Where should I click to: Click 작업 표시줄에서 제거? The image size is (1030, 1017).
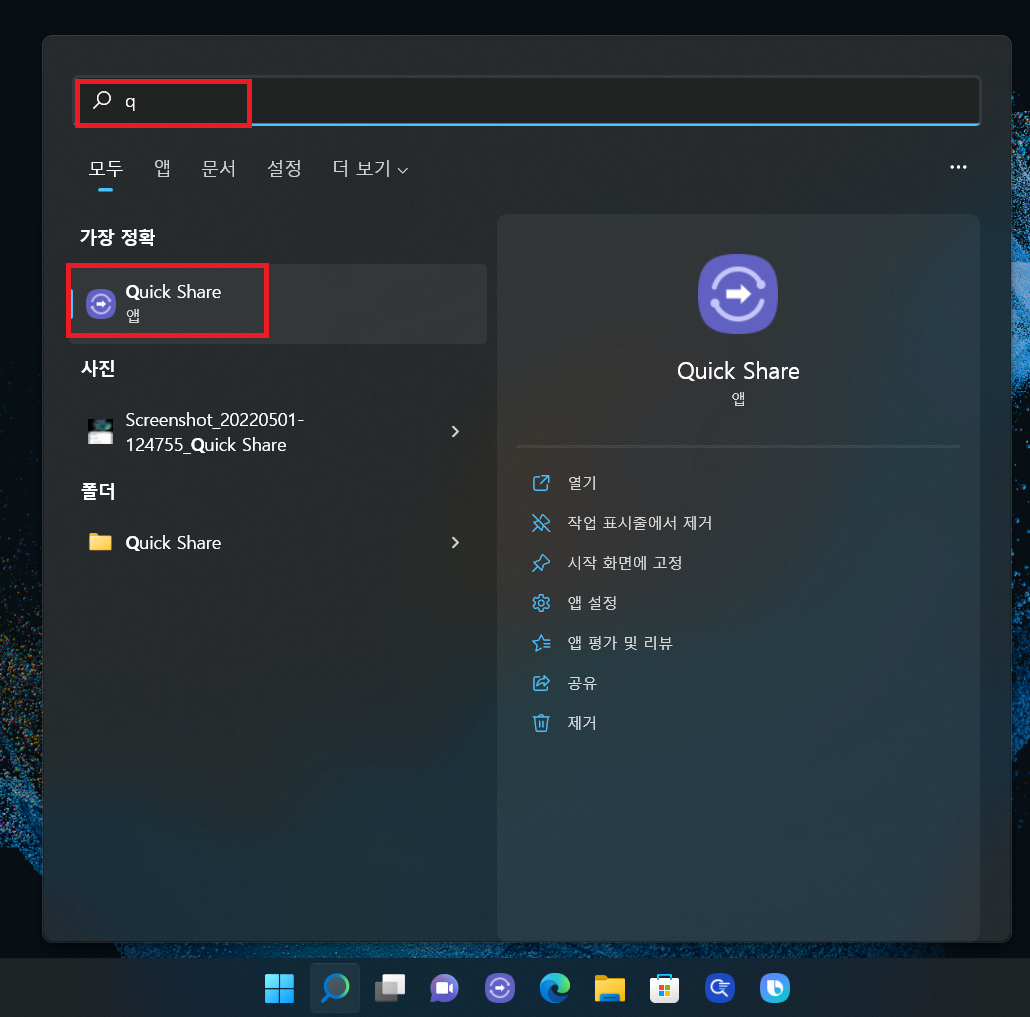(639, 523)
